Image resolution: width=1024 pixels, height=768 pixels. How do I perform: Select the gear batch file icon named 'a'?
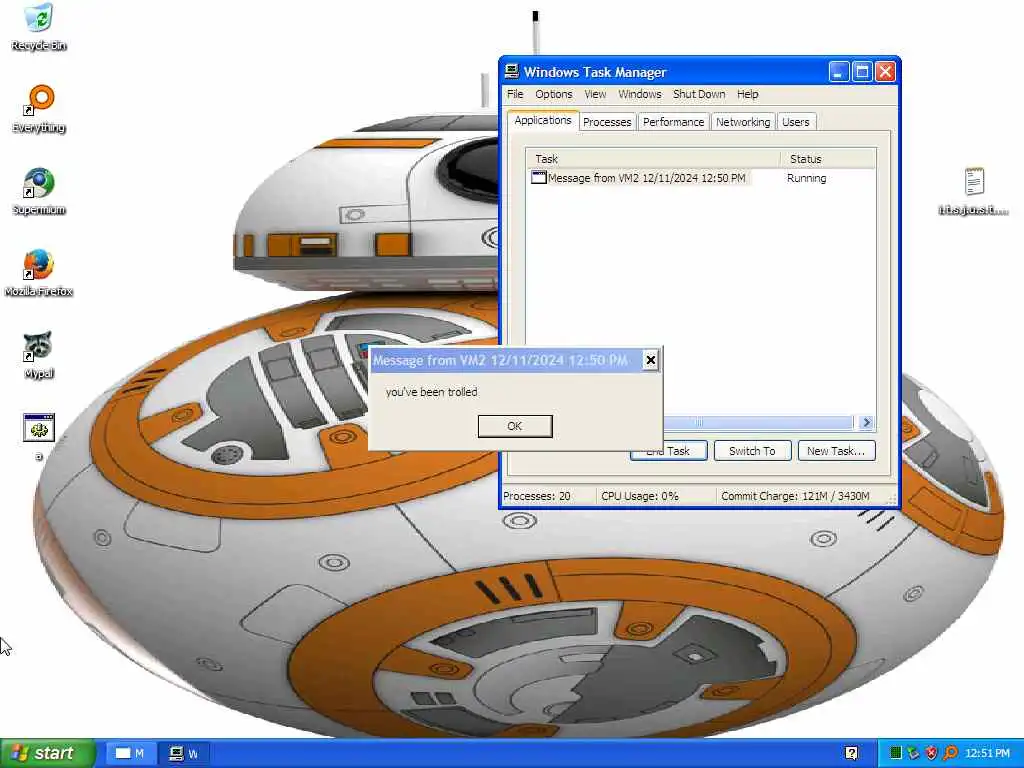pyautogui.click(x=39, y=436)
